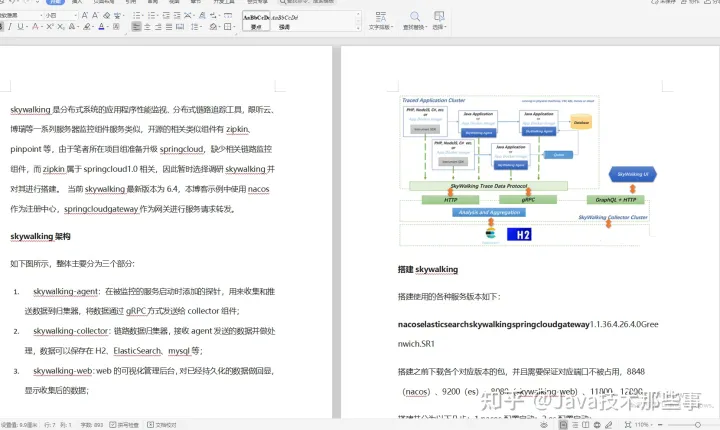Click the clear formatting eraser icon
Viewport: 720px width, 430px height.
tap(107, 16)
